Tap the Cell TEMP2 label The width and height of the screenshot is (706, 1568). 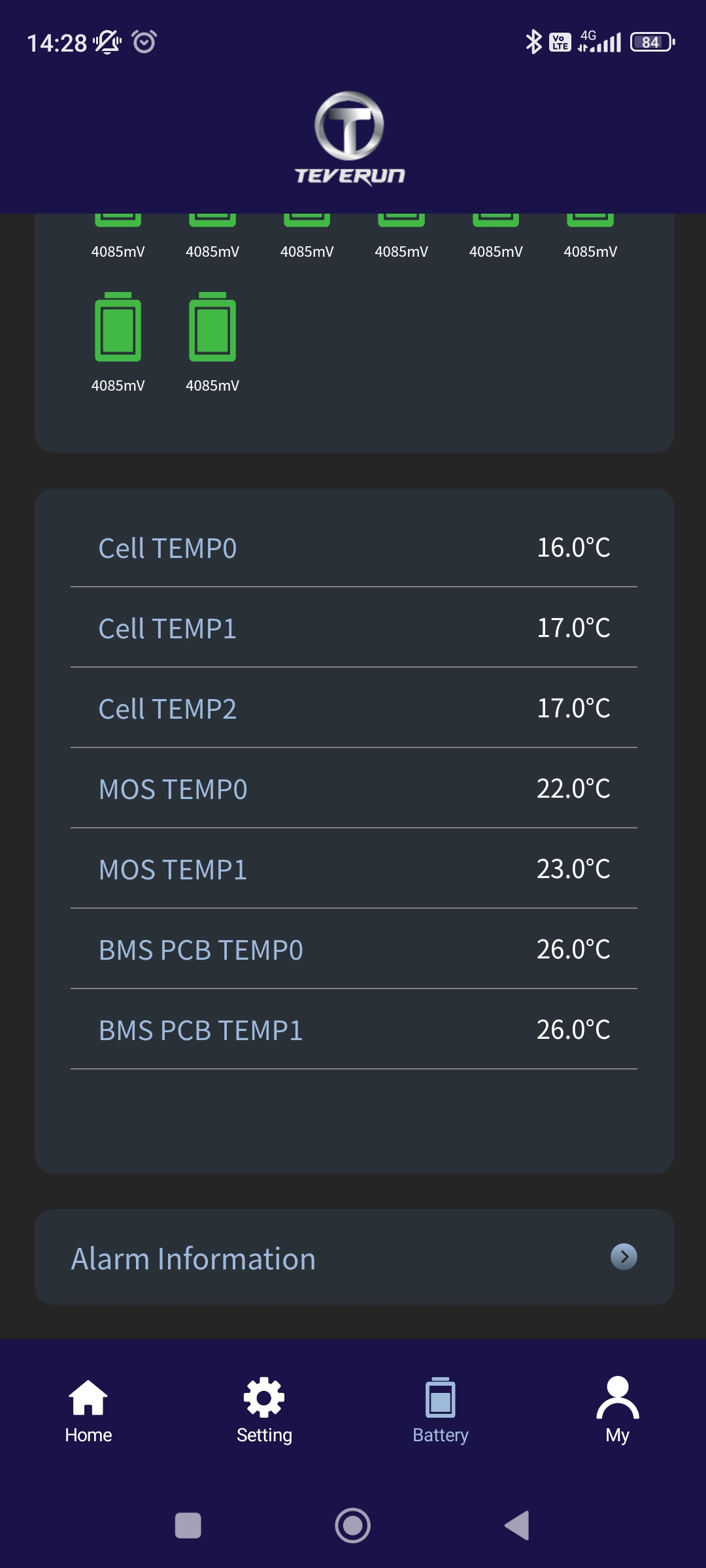pyautogui.click(x=167, y=709)
